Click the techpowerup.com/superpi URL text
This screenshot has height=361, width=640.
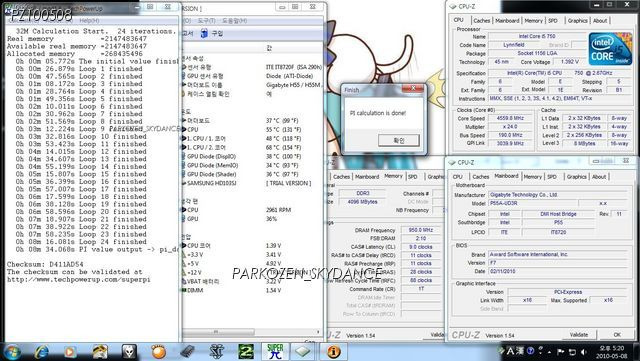pyautogui.click(x=79, y=280)
